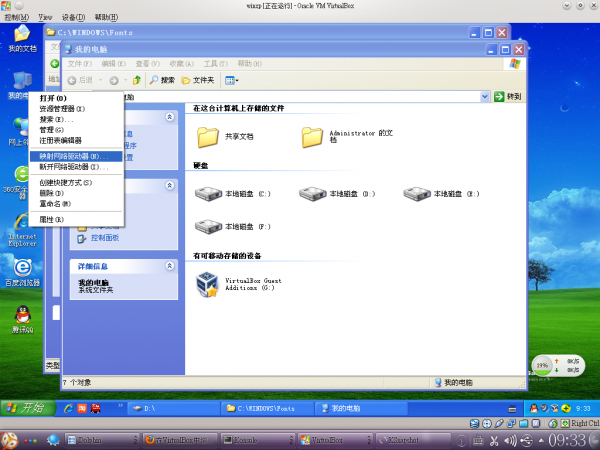
Task: Switch to D:\ taskbar window
Action: [173, 409]
